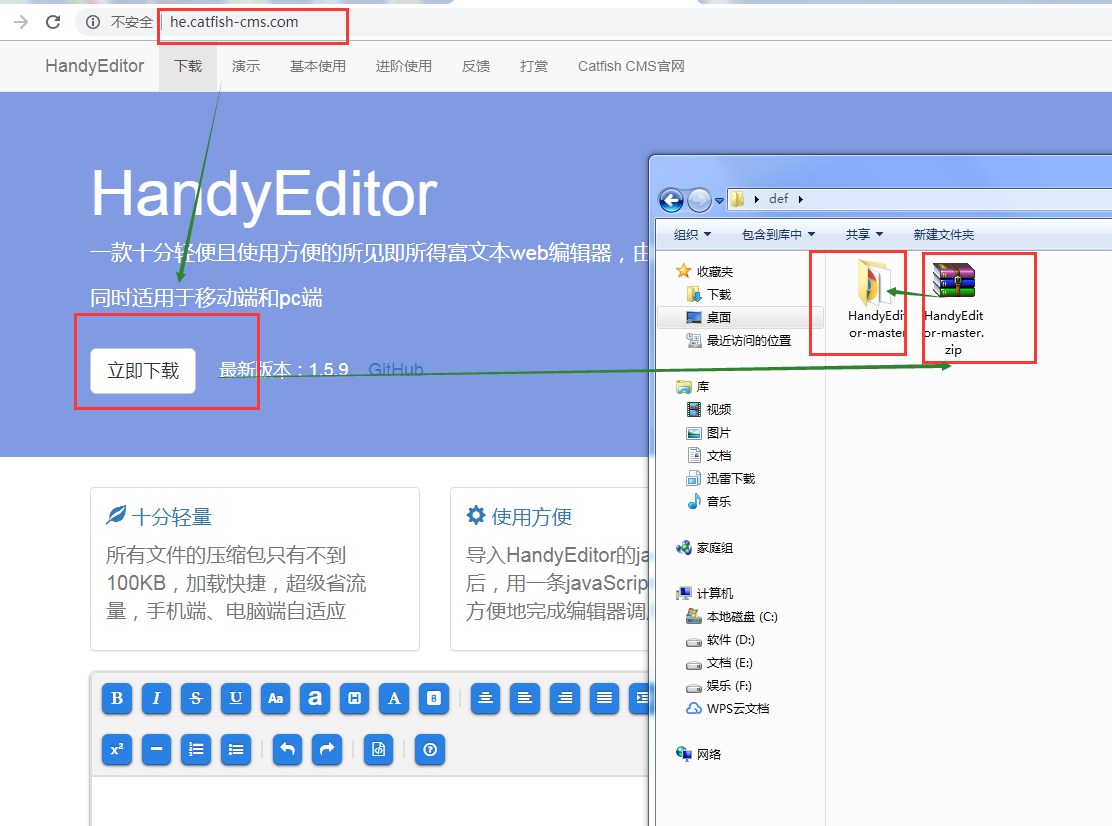Open the 包含到库中 dropdown in Explorer
Viewport: 1112px width, 826px height.
779,235
